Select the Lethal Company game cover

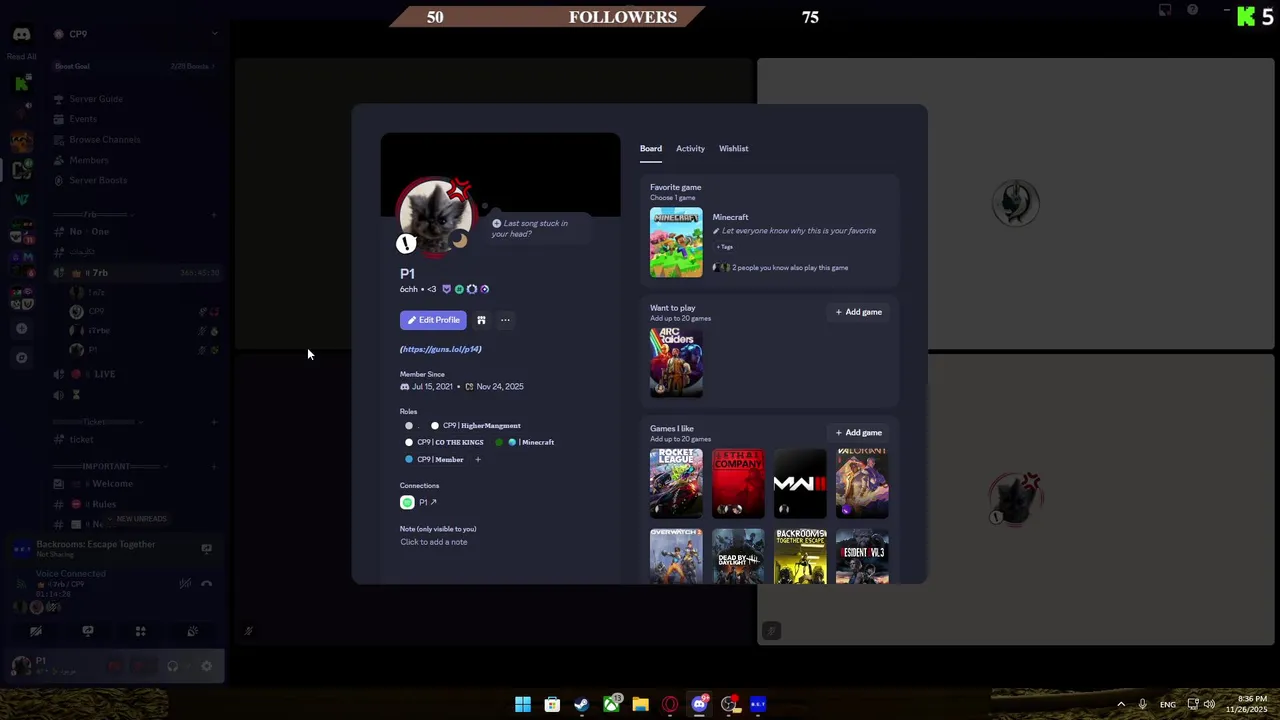click(738, 484)
